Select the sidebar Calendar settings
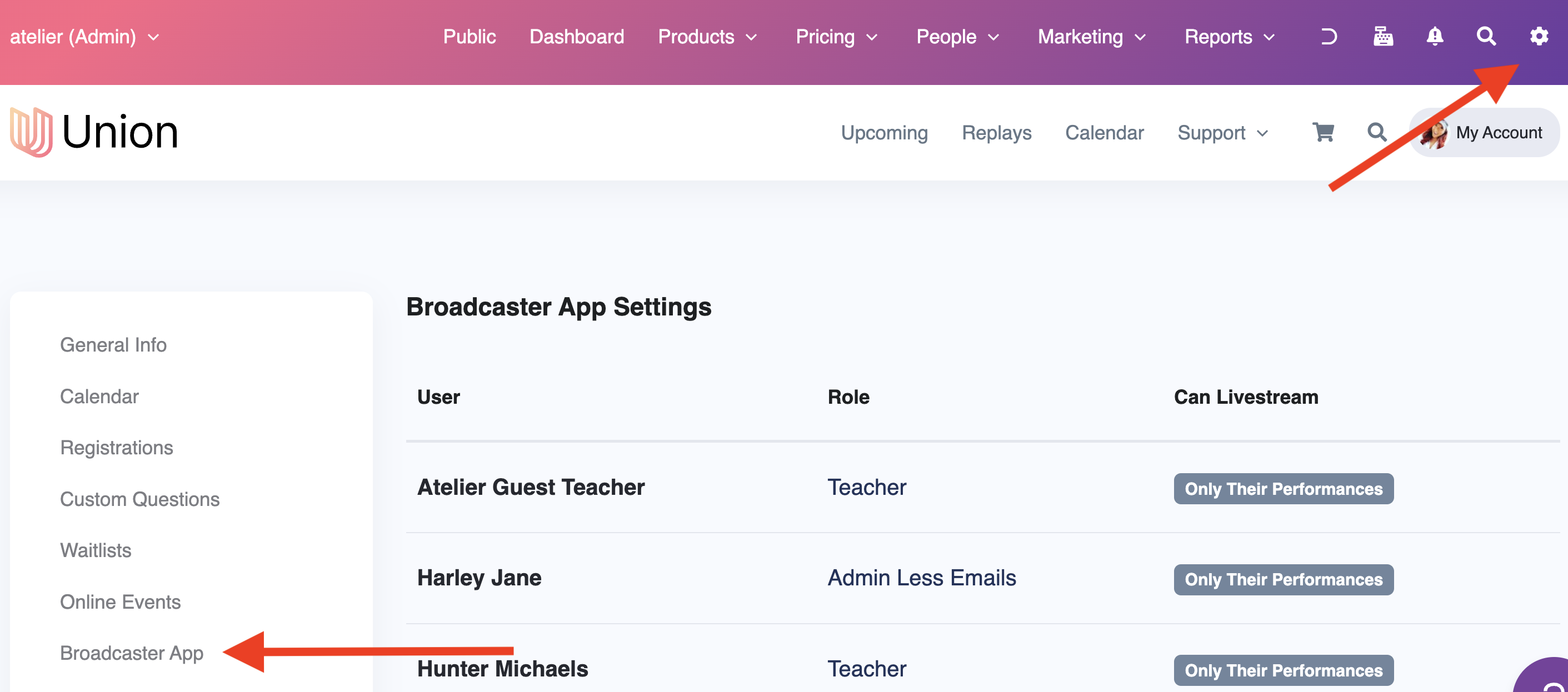1568x692 pixels. point(99,396)
